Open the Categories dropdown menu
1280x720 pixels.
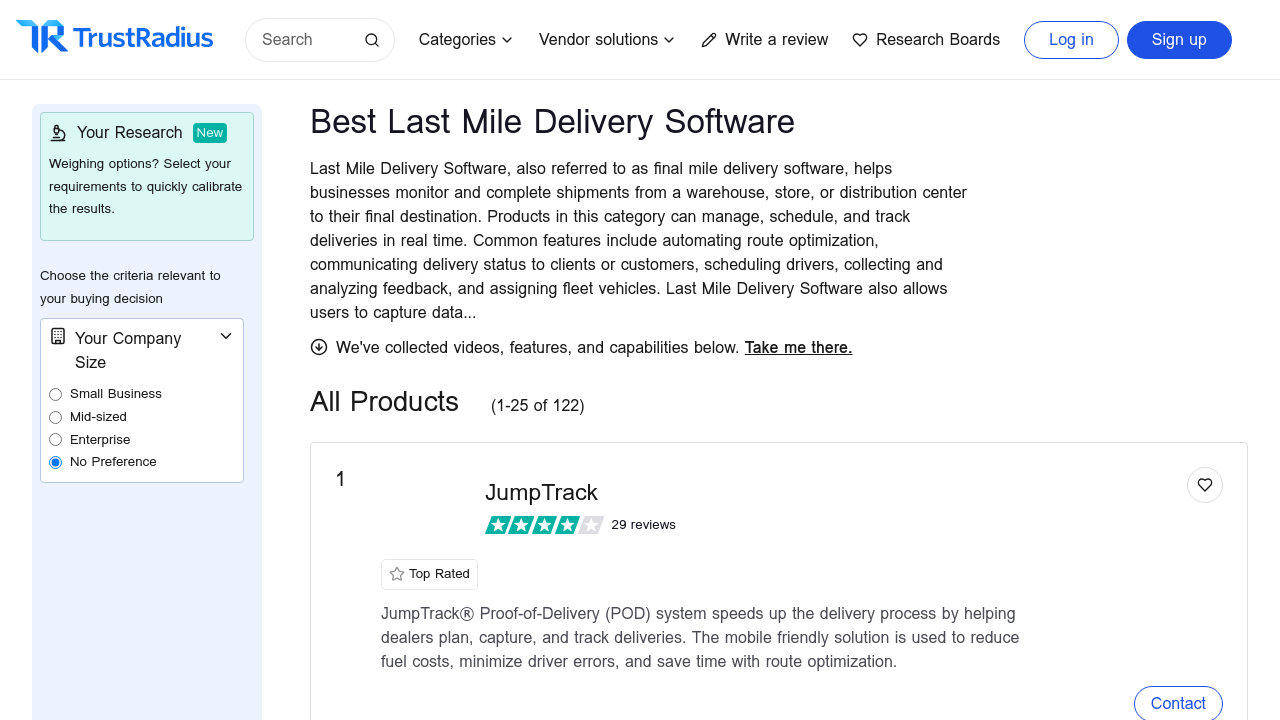point(465,40)
